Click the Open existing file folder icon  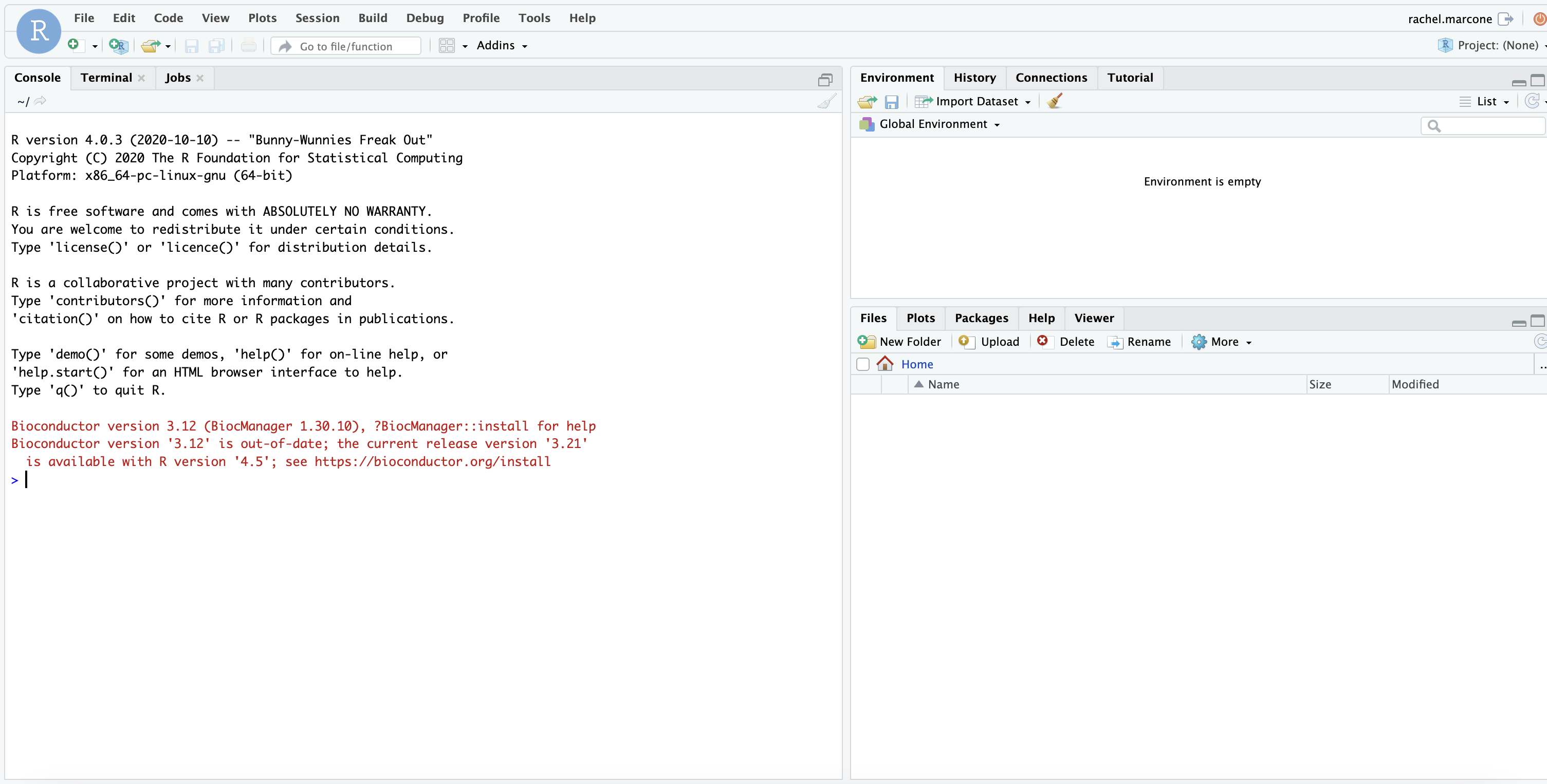[150, 46]
